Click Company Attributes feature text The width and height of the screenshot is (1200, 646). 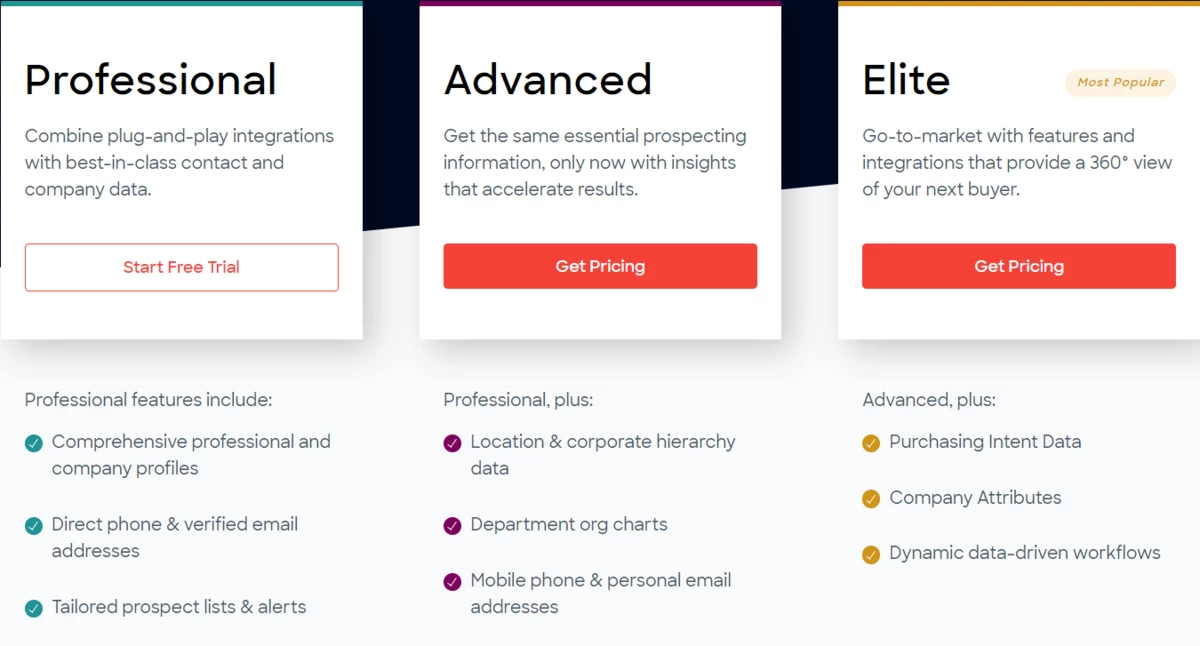(975, 497)
